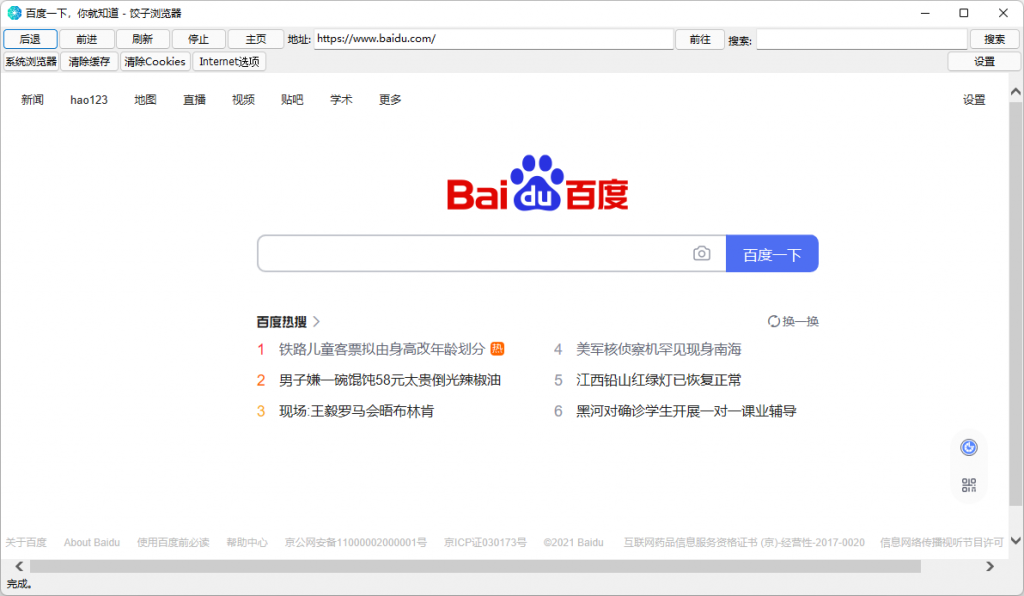Image resolution: width=1024 pixels, height=596 pixels.
Task: Expand 百度热搜 using the chevron arrow
Action: pos(317,321)
